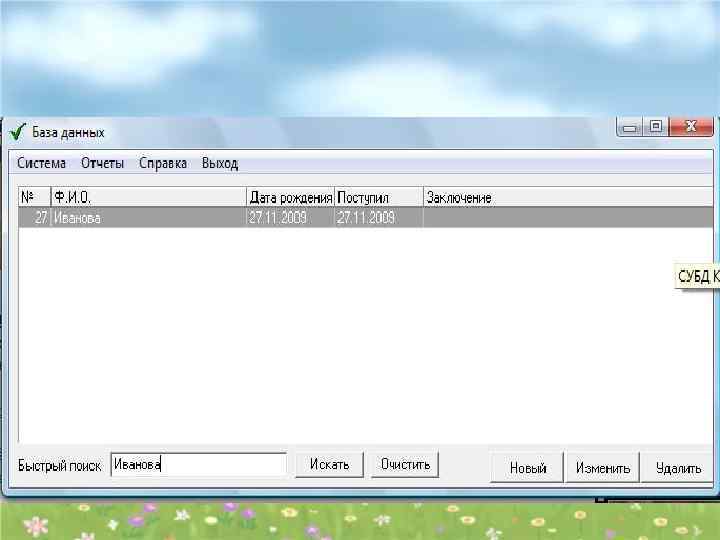Click the Изменить button
Viewport: 720px width, 540px height.
pos(602,467)
